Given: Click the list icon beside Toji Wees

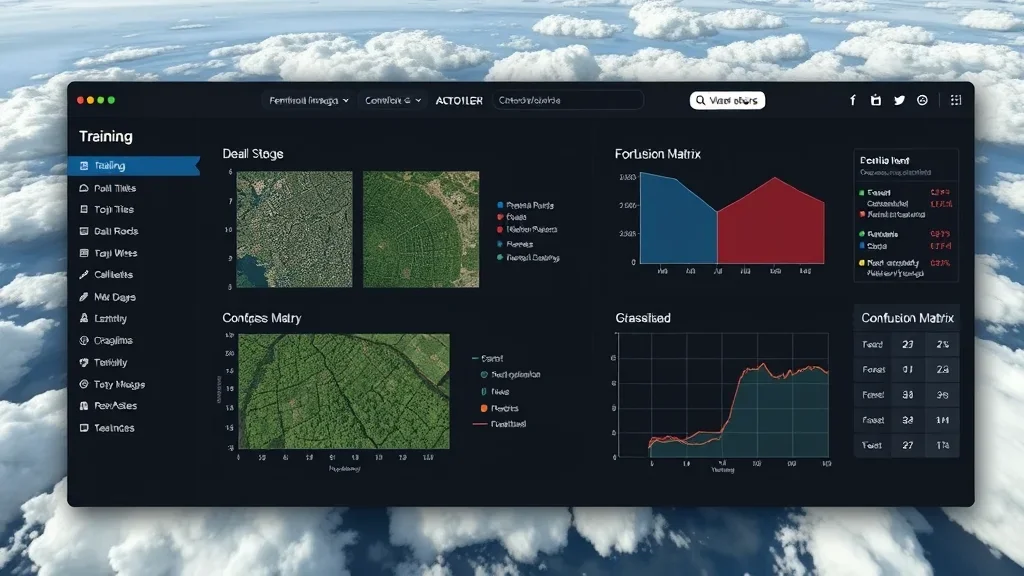Looking at the screenshot, I should tap(84, 253).
